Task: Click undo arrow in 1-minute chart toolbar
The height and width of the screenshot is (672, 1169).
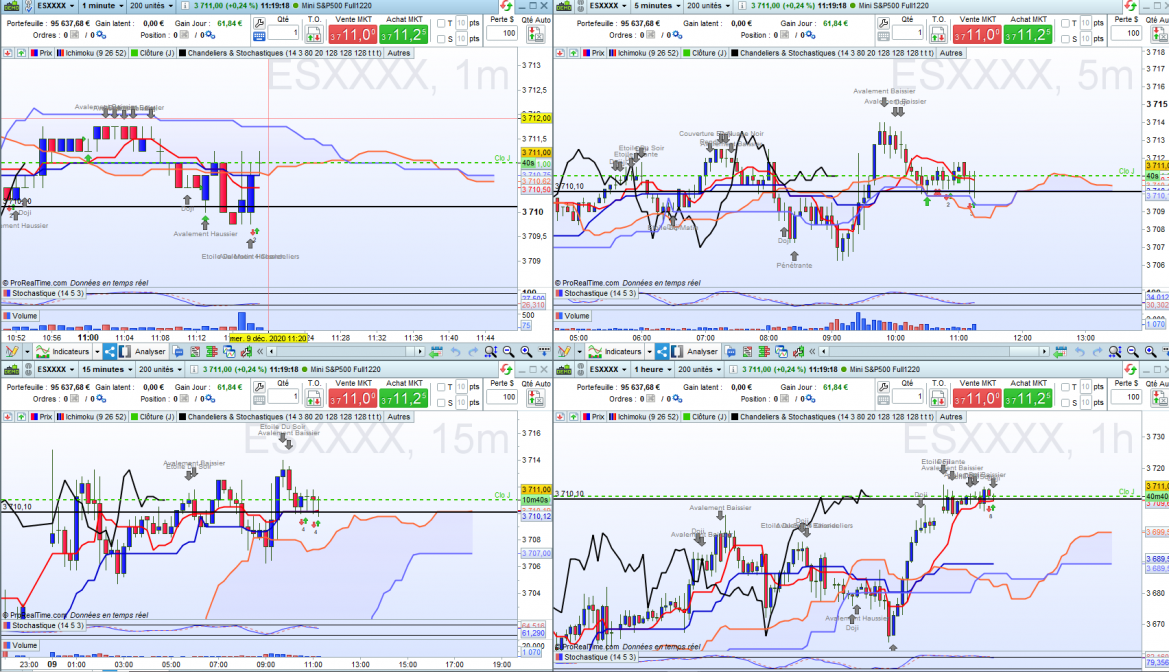Action: point(455,352)
